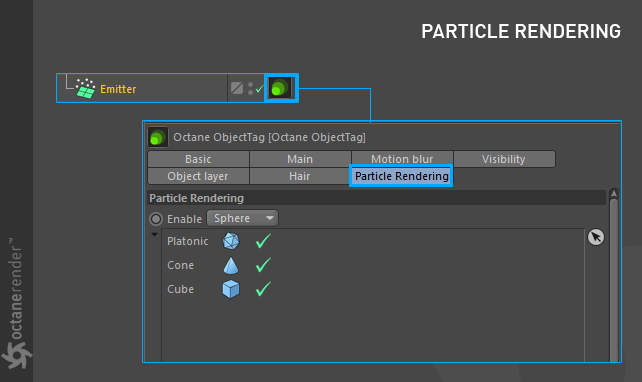Image resolution: width=642 pixels, height=382 pixels.
Task: Select the Platonic list entry text
Action: [188, 242]
